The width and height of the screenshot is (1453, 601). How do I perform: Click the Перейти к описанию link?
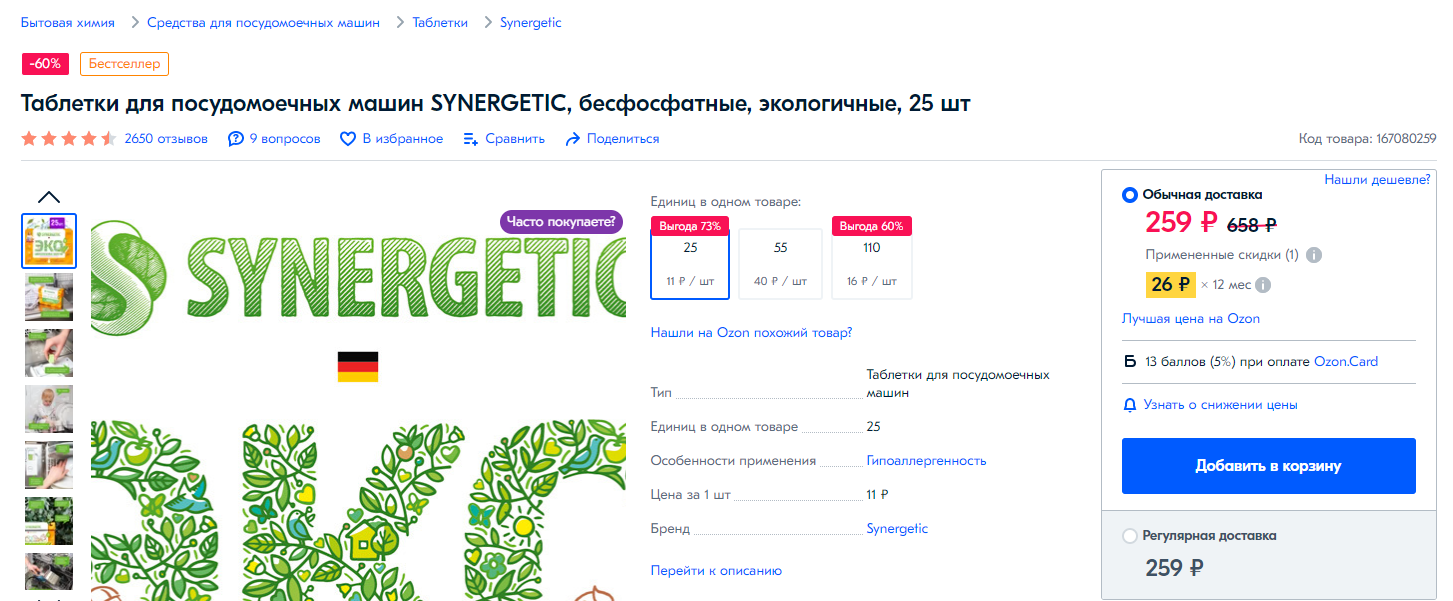tap(716, 571)
